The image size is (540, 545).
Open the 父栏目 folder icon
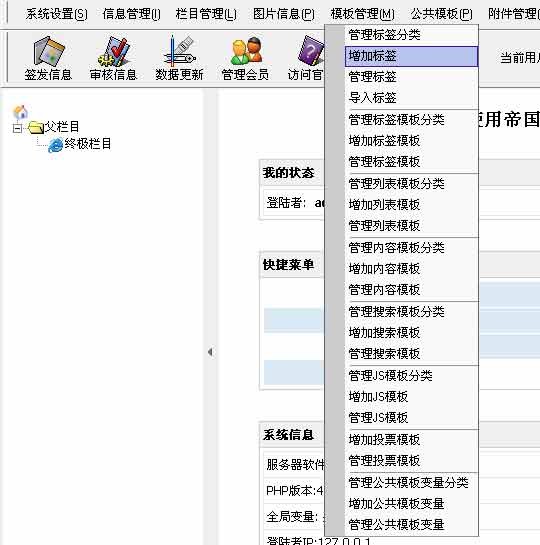click(x=36, y=128)
